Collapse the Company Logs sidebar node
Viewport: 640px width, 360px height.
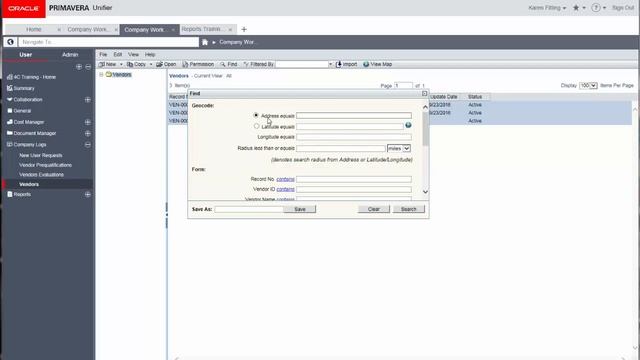tap(88, 144)
